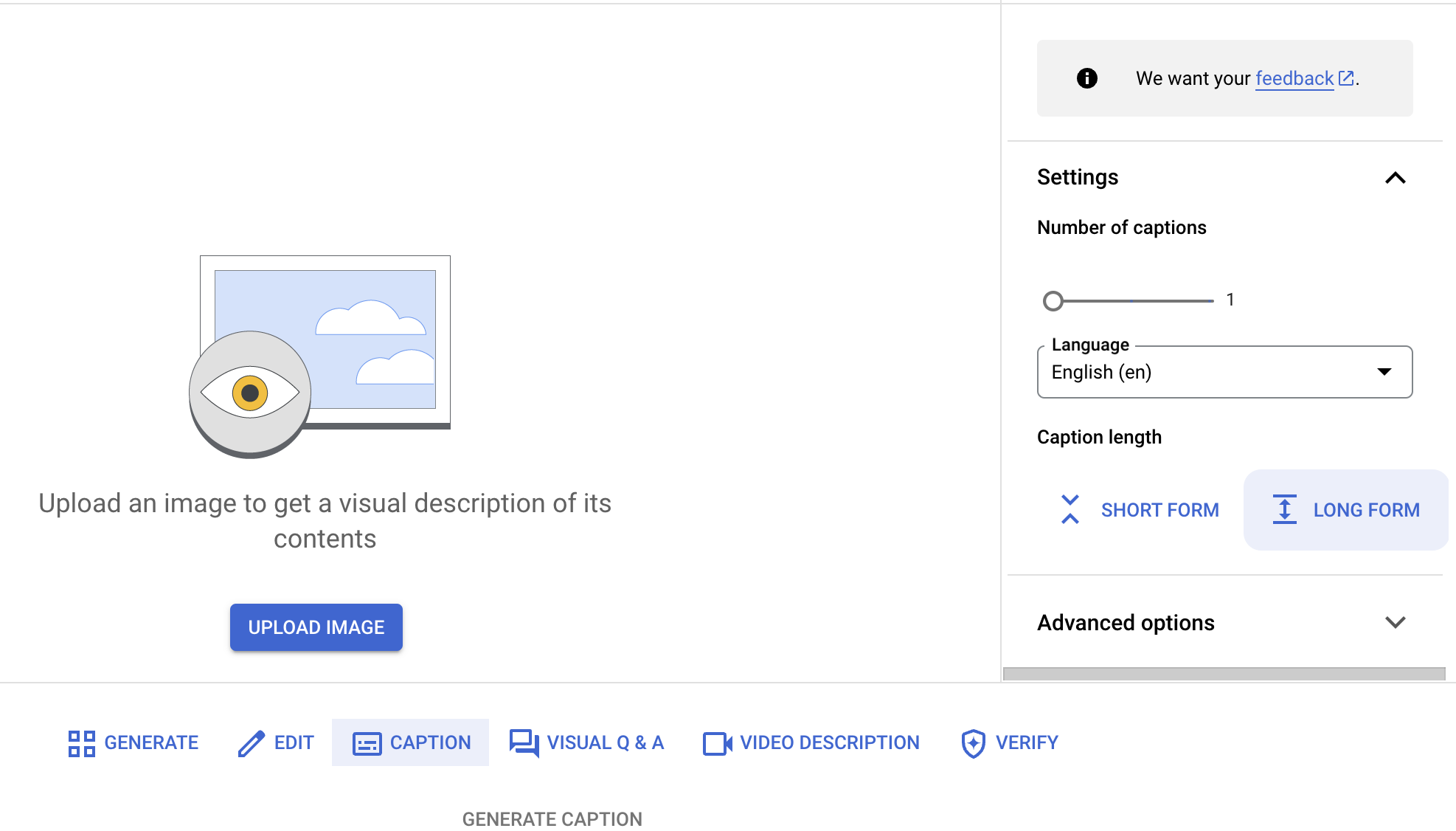Expand Advanced options
The image size is (1456, 831).
click(1395, 623)
